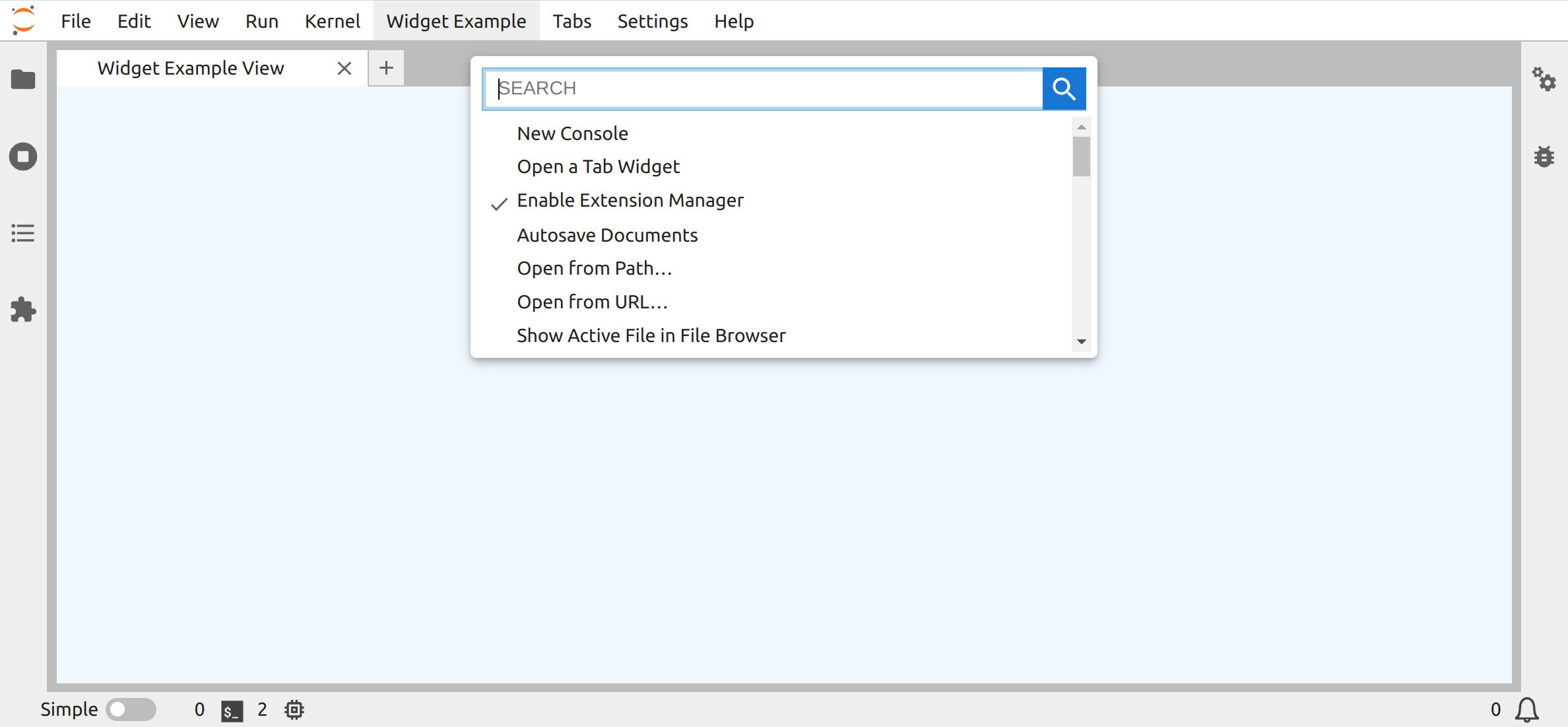Expand the search dropdown scrollbar
1568x727 pixels.
coord(1082,341)
